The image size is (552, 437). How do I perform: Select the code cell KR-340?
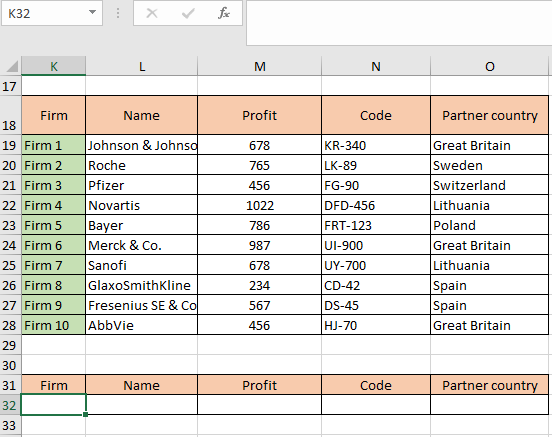[x=376, y=145]
